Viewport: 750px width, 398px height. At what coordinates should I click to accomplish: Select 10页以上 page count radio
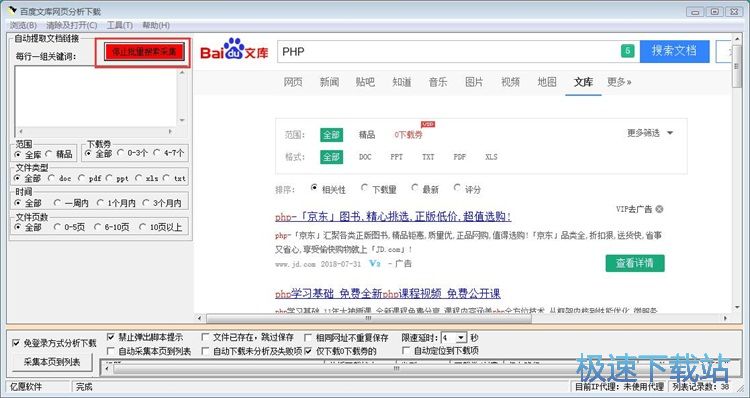[161, 227]
